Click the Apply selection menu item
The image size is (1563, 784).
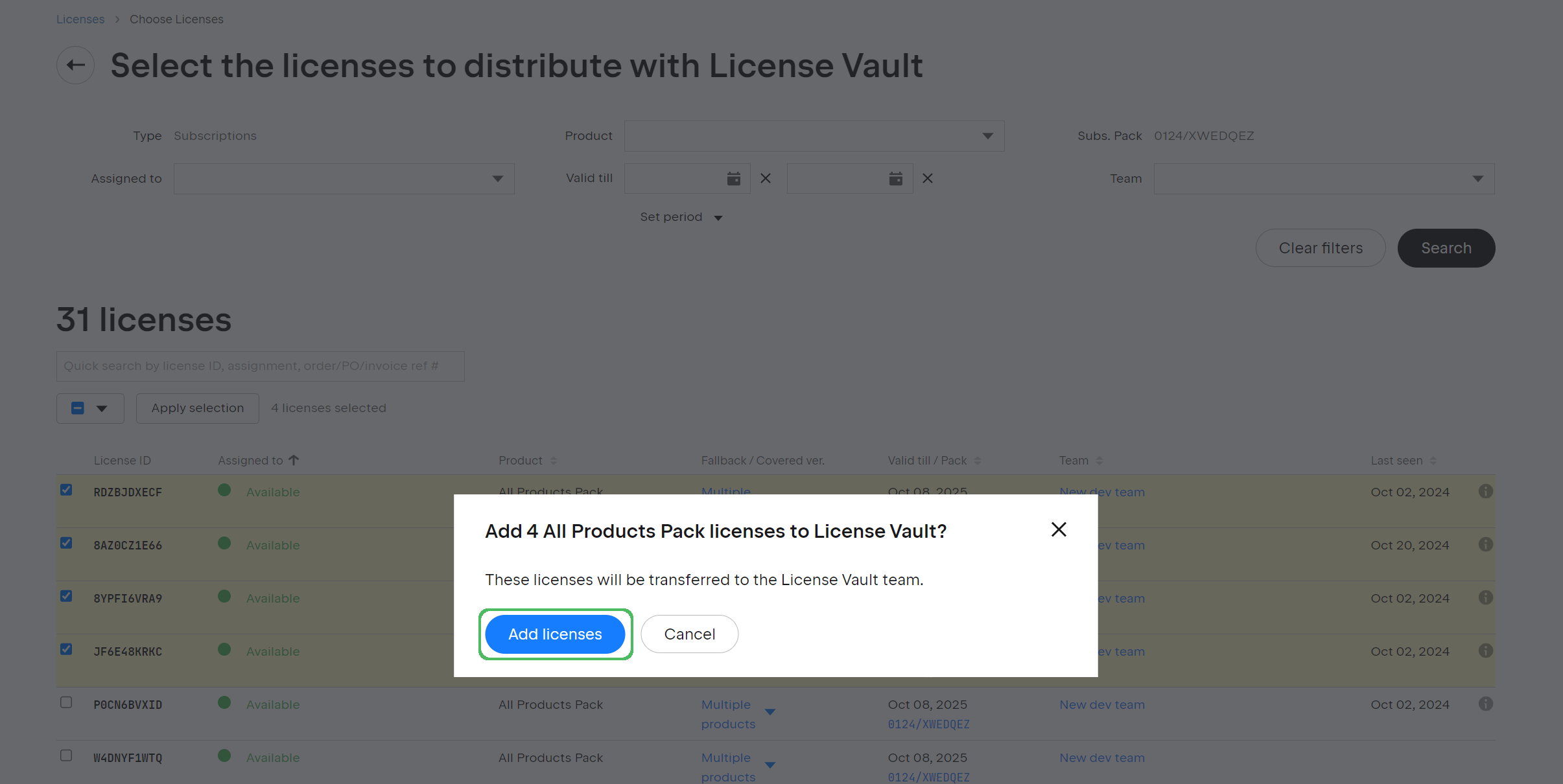pos(197,408)
